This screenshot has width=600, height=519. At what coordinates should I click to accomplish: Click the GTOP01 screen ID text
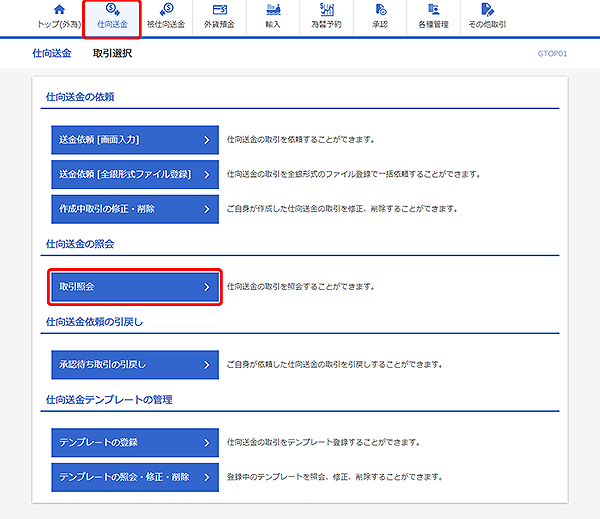pos(552,54)
